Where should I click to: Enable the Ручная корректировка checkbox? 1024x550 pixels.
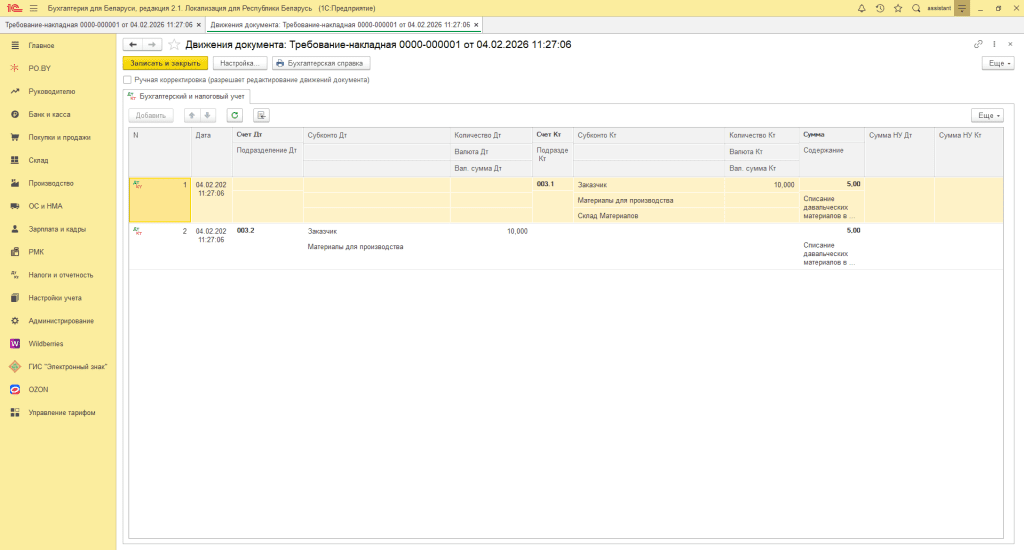point(127,79)
